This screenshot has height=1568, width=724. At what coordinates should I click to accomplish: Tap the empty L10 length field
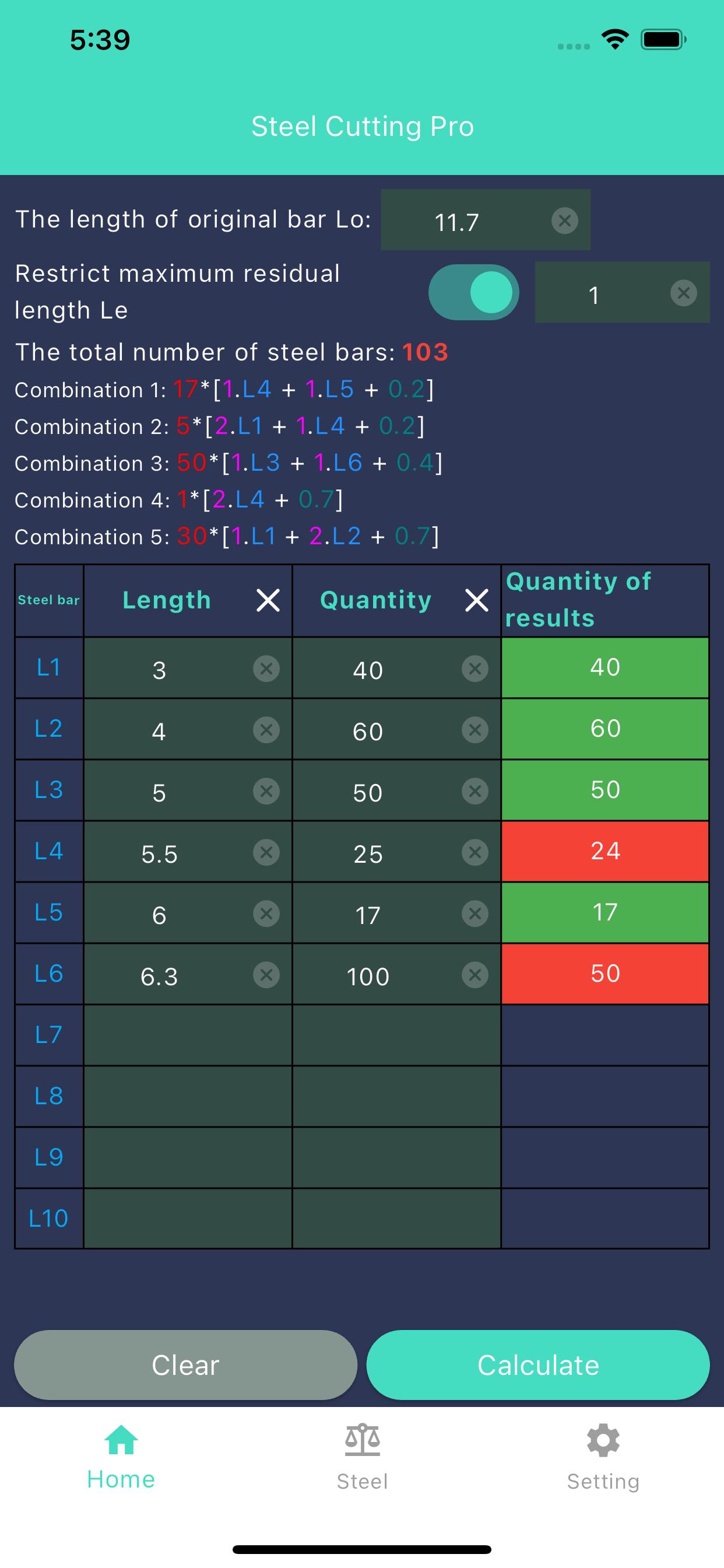point(188,1219)
